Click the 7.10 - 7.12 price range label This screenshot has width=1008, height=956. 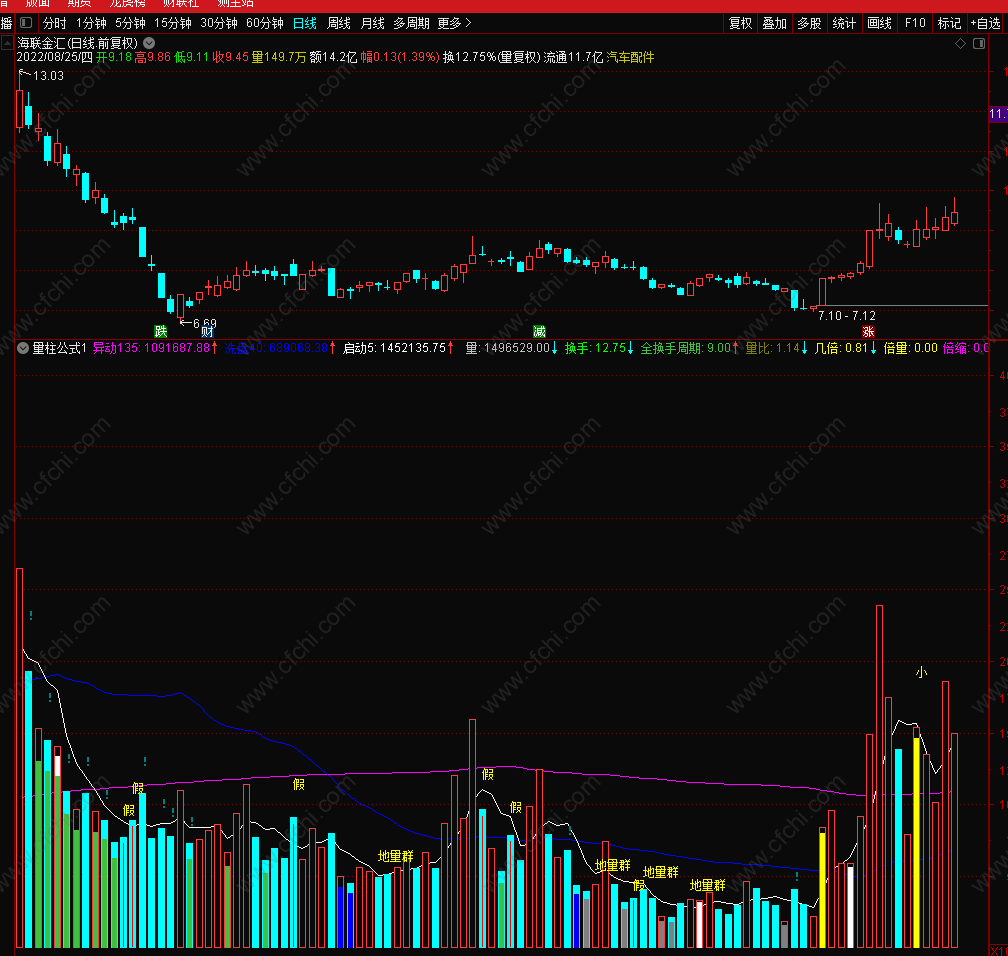(847, 316)
